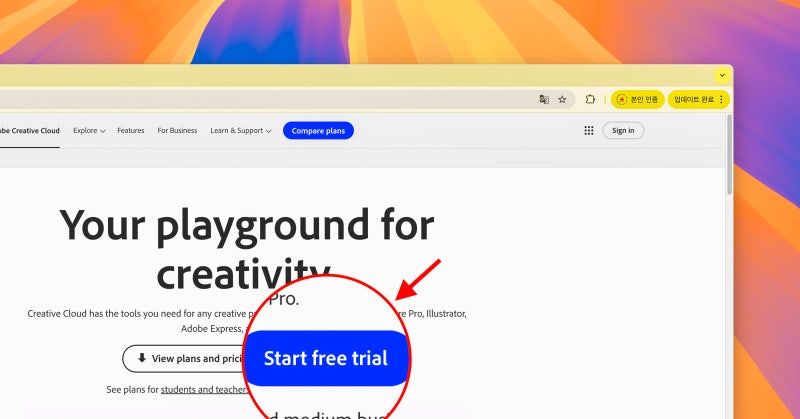Bookmark this page with the star icon
This screenshot has height=419, width=800.
point(562,100)
